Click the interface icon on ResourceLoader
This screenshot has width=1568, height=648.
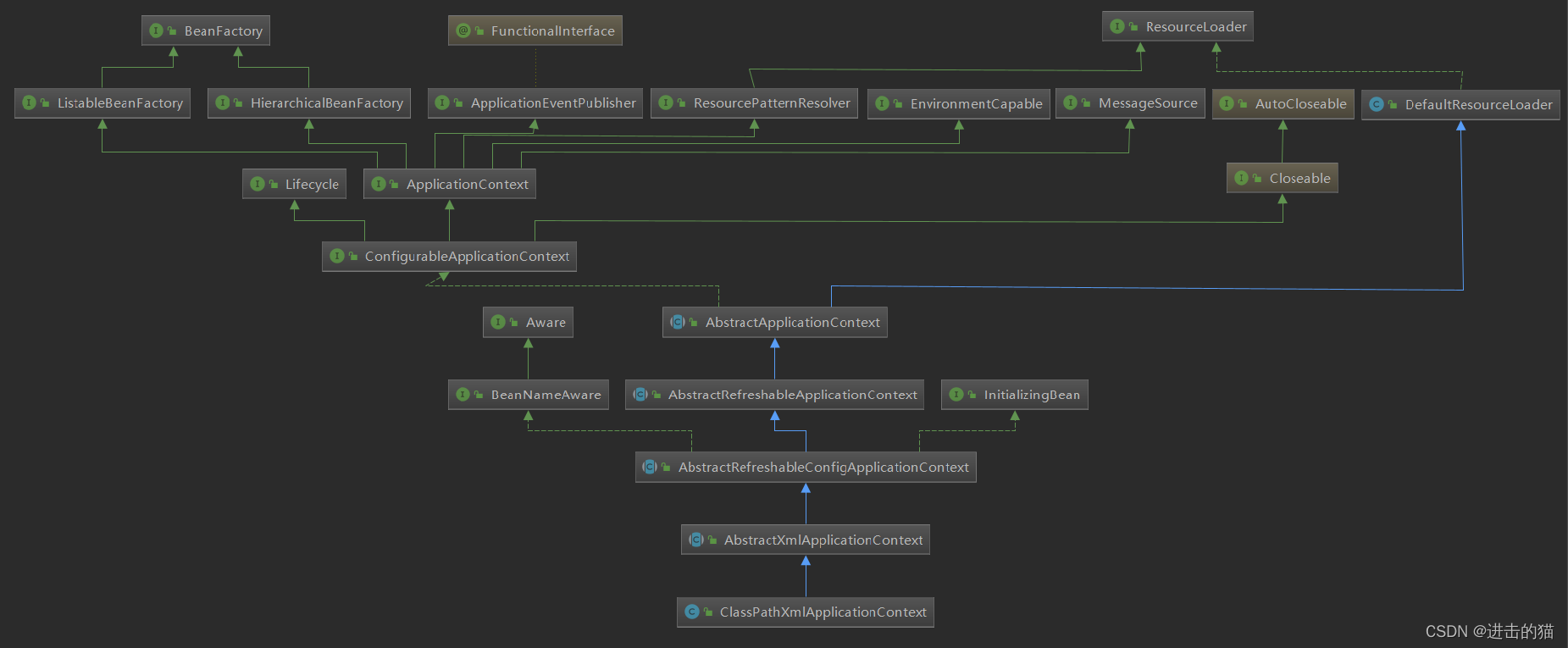[x=1117, y=26]
